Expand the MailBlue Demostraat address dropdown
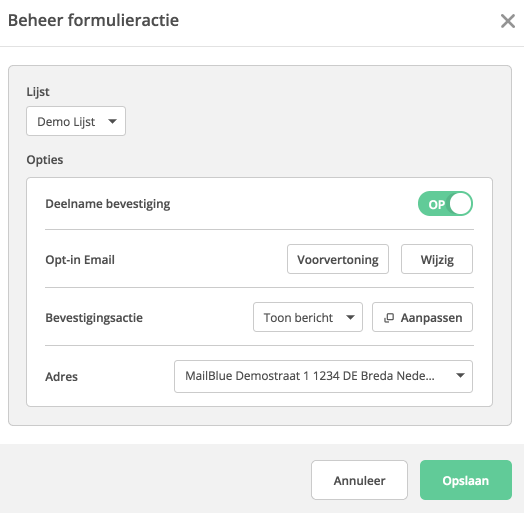Screen dimensions: 524x513 pos(323,376)
